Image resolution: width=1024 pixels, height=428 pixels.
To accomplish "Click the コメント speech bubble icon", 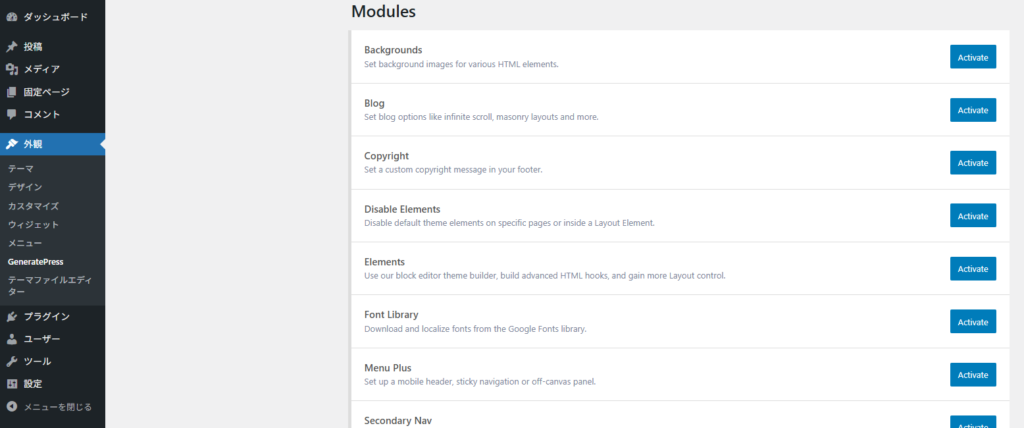I will [12, 114].
